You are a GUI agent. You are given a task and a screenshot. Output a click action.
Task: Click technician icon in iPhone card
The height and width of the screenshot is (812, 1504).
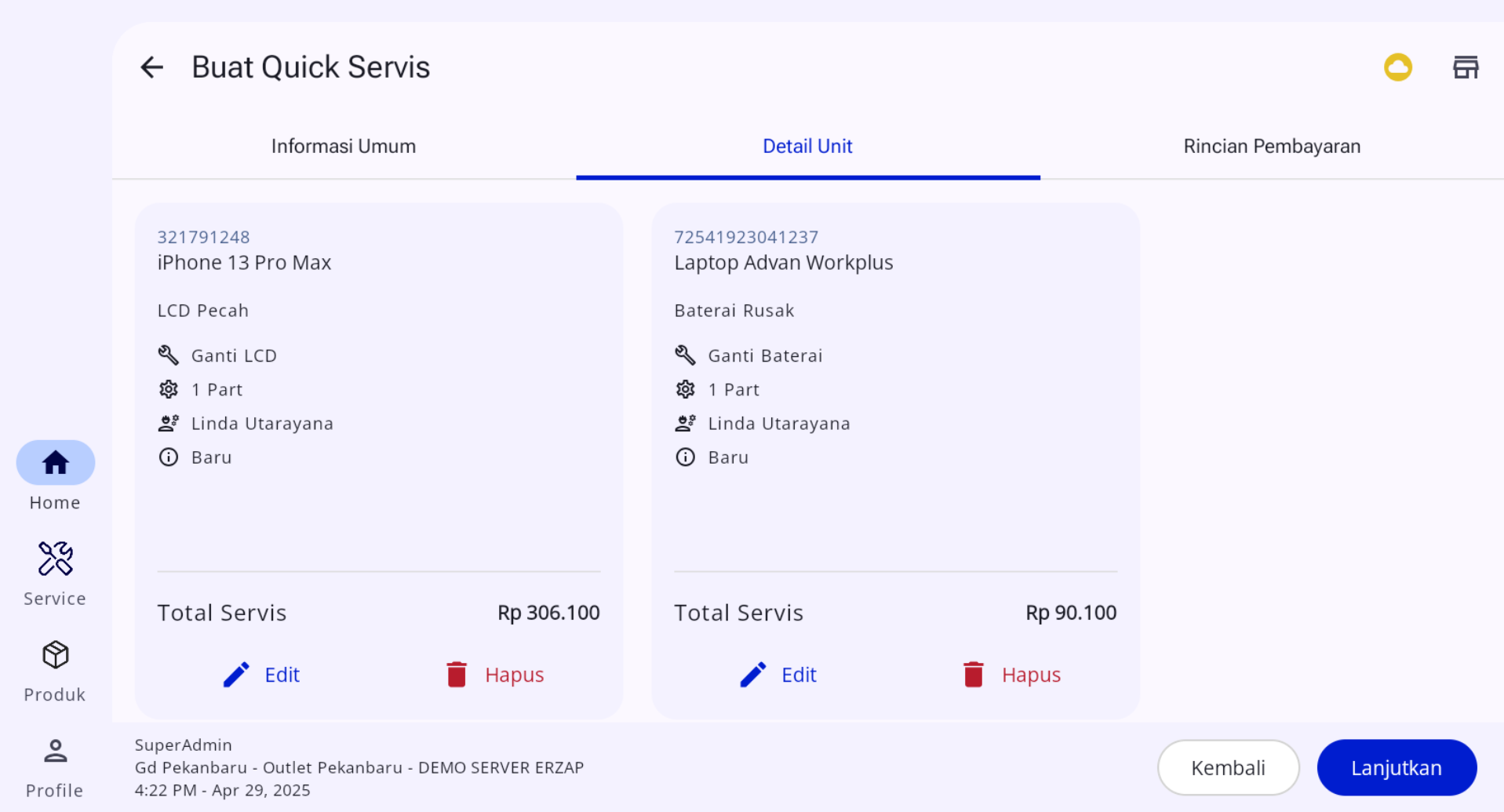coord(169,424)
